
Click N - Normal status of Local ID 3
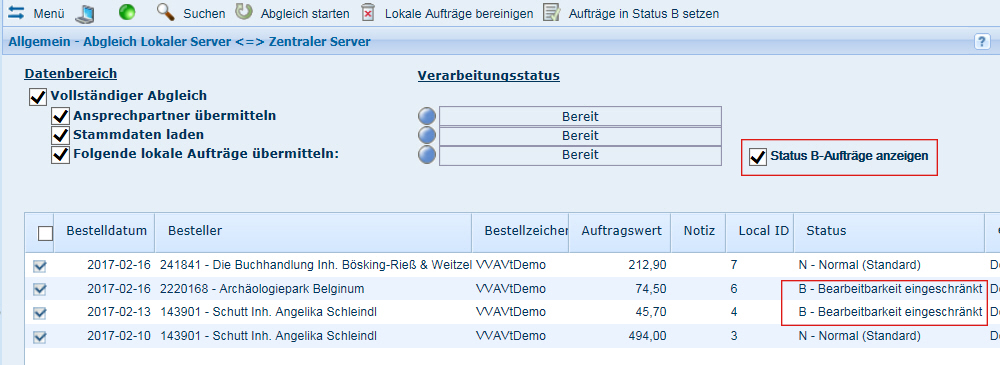(x=859, y=336)
